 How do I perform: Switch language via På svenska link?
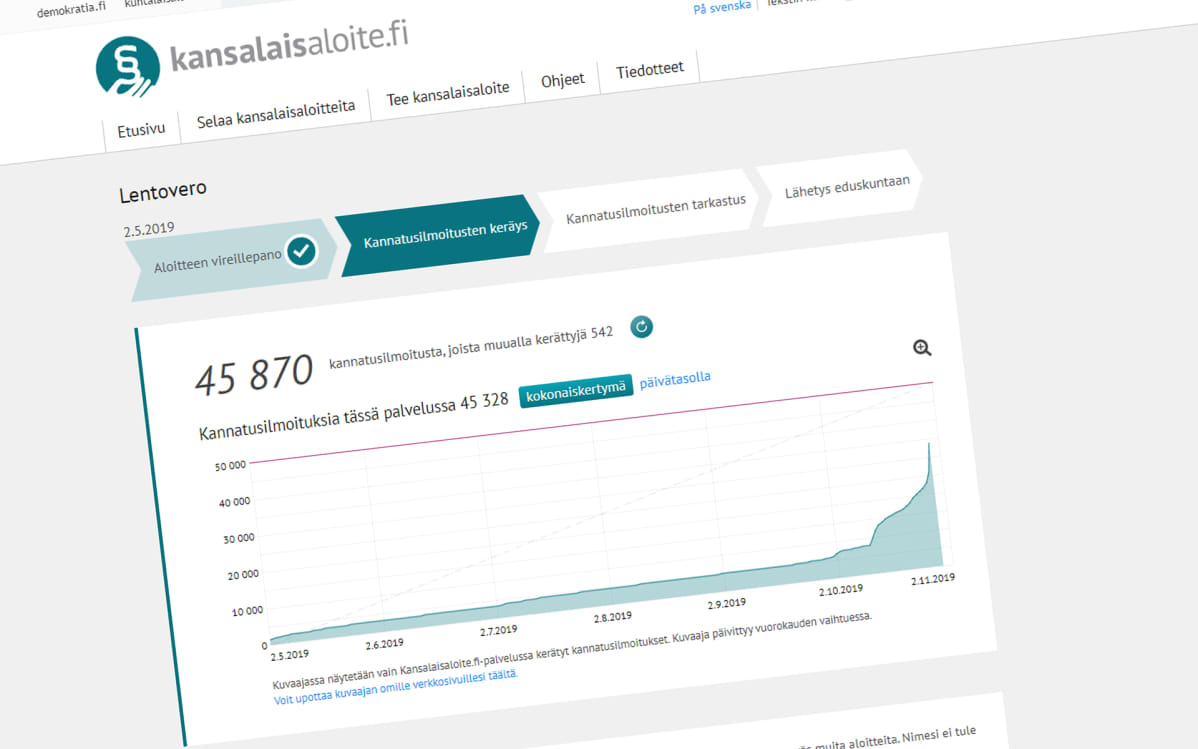[x=722, y=8]
